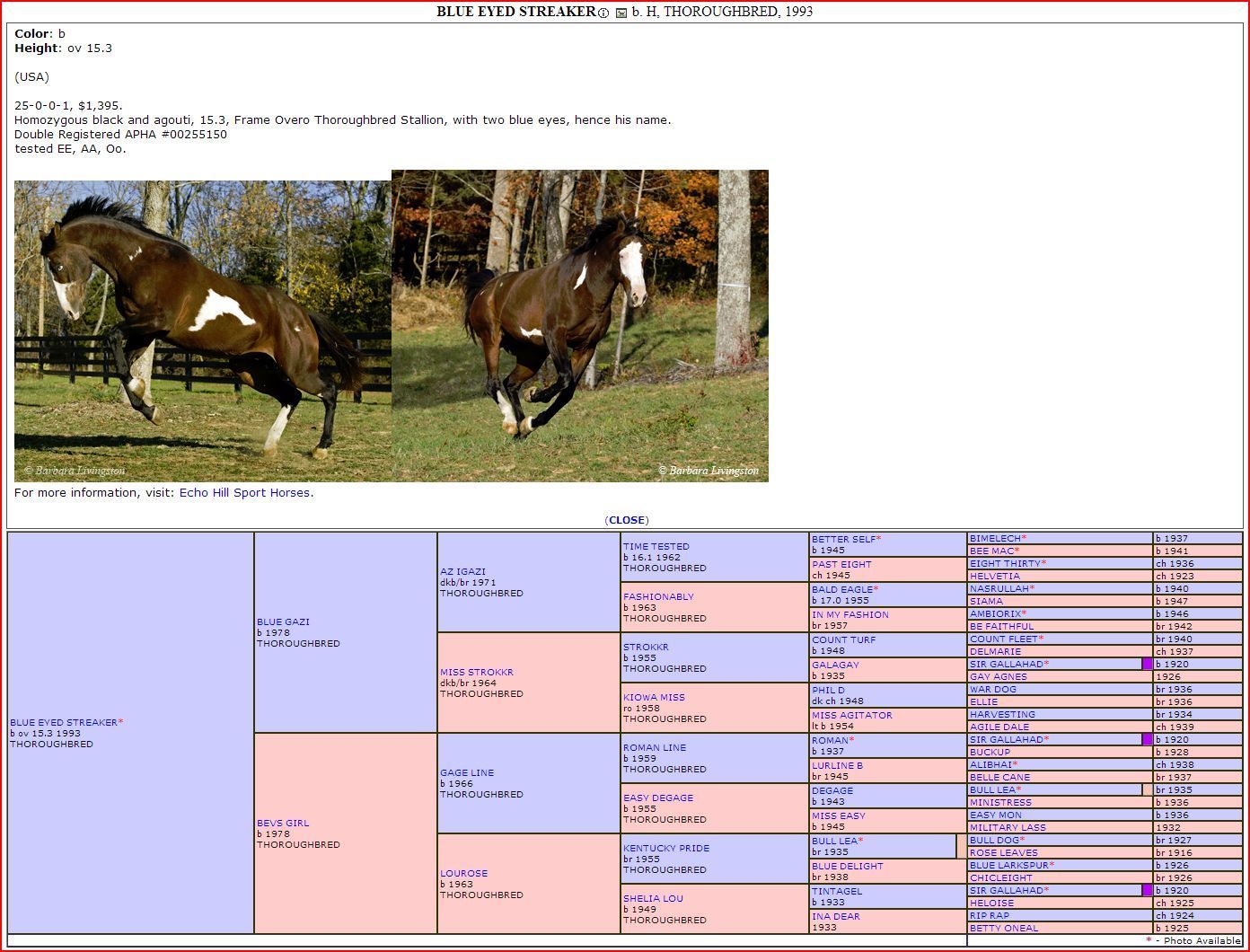Open the Echo Hill Sport Horses link

click(x=244, y=493)
